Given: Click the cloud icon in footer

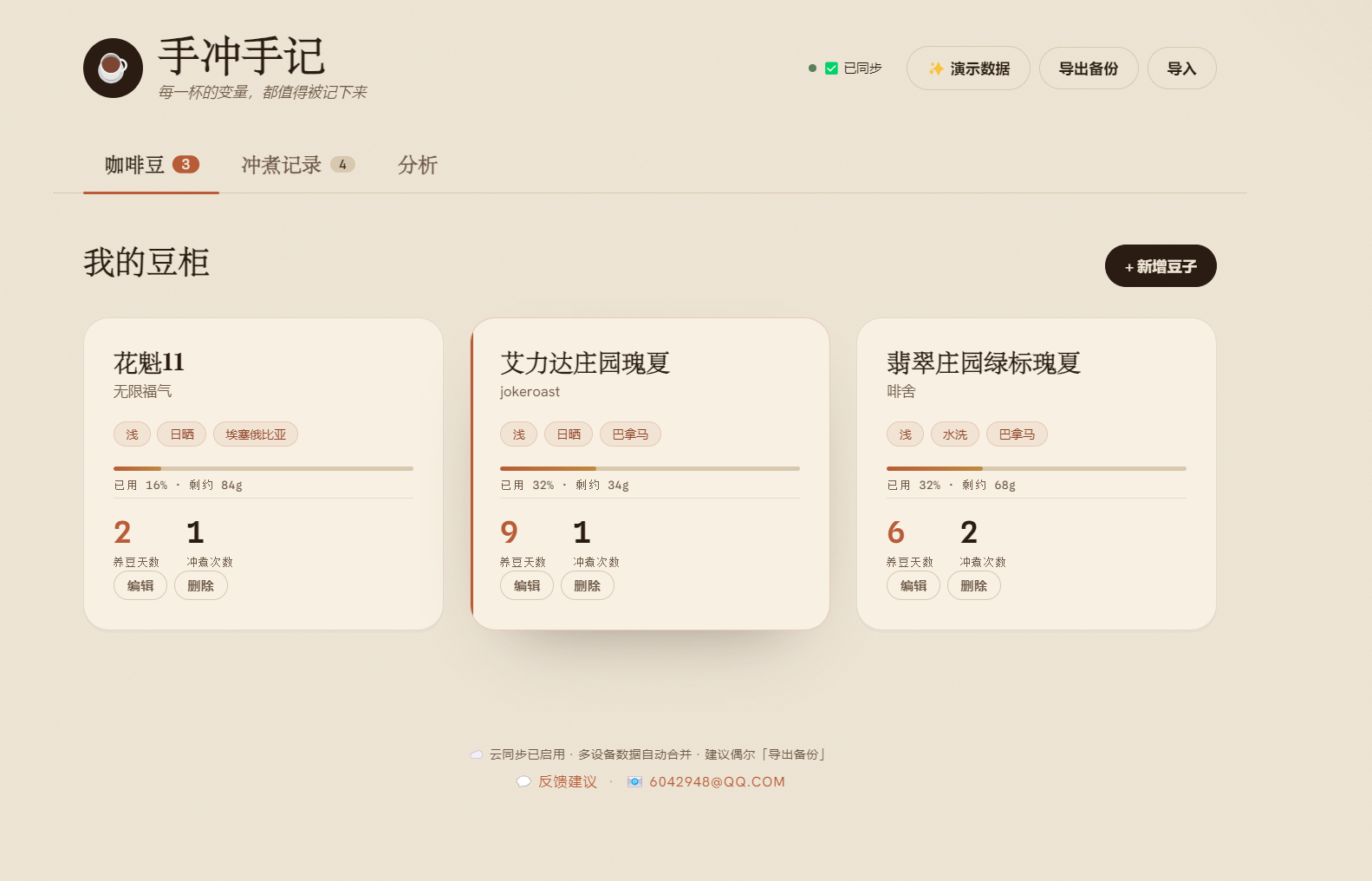Looking at the screenshot, I should (x=477, y=754).
